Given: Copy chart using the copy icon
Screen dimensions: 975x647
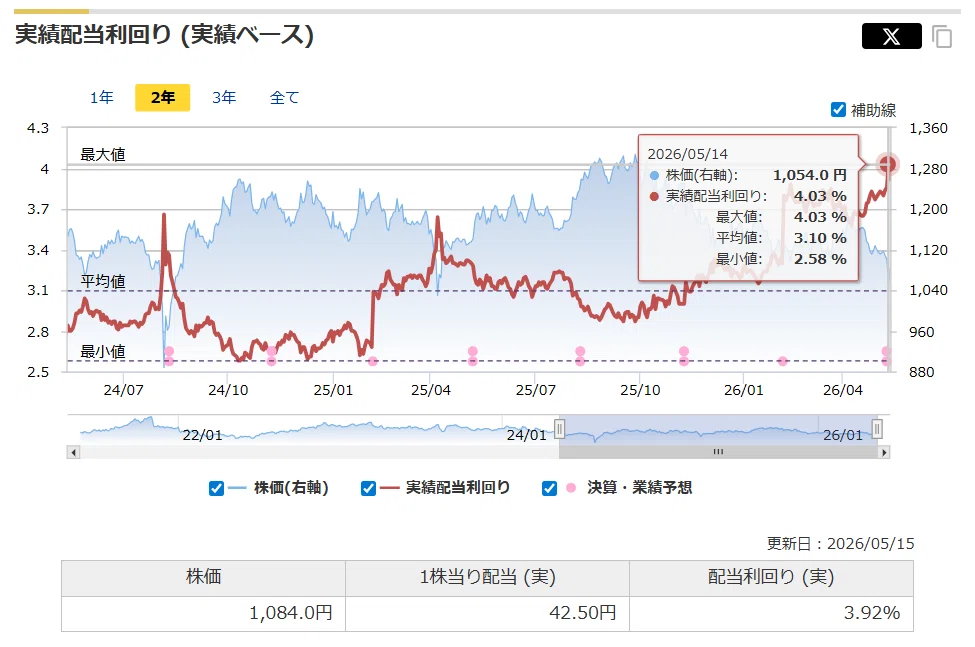Looking at the screenshot, I should pyautogui.click(x=942, y=37).
